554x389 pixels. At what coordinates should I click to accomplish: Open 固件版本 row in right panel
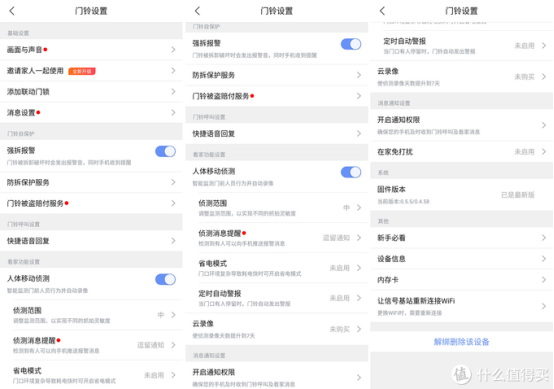tap(462, 195)
